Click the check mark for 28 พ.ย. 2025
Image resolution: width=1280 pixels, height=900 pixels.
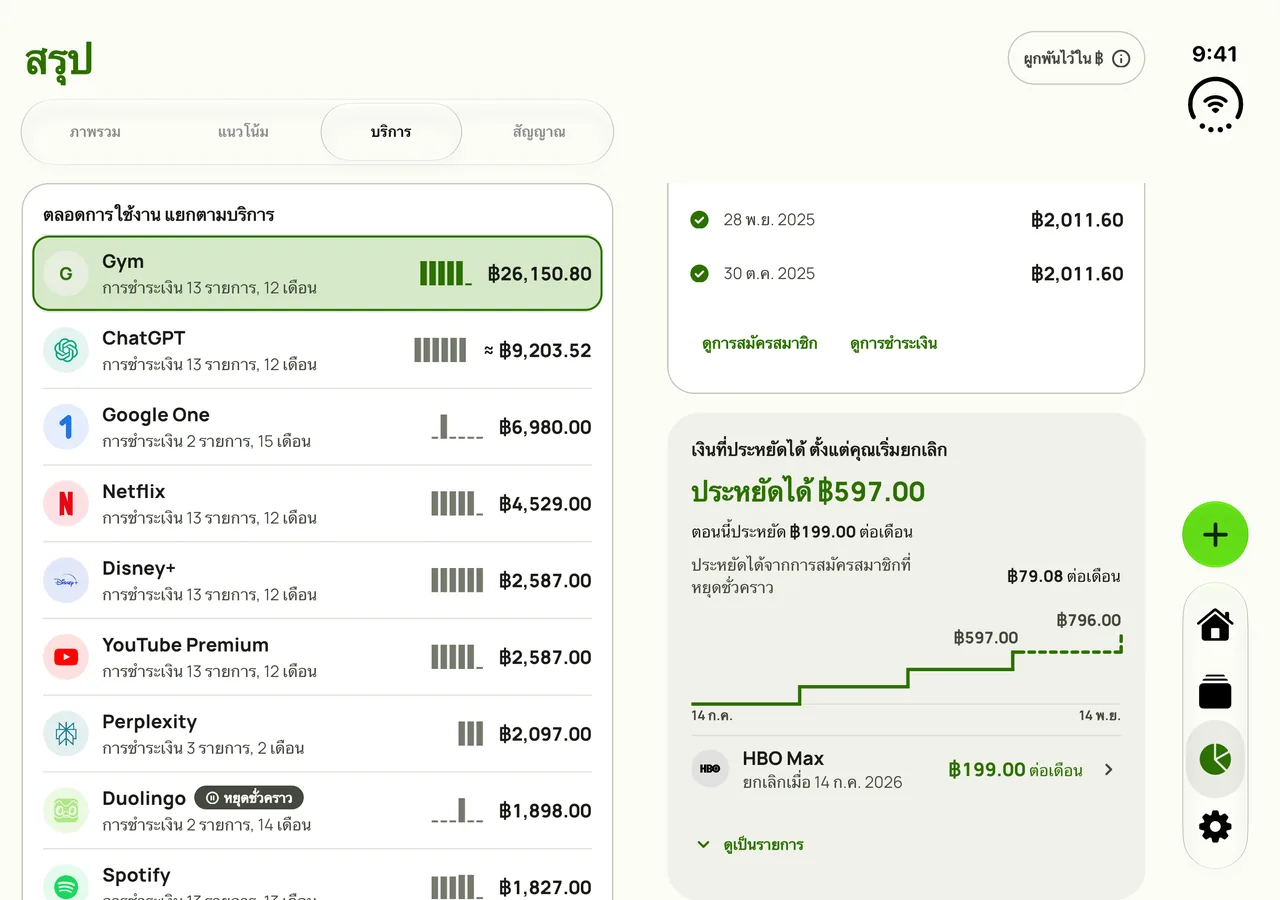point(699,220)
